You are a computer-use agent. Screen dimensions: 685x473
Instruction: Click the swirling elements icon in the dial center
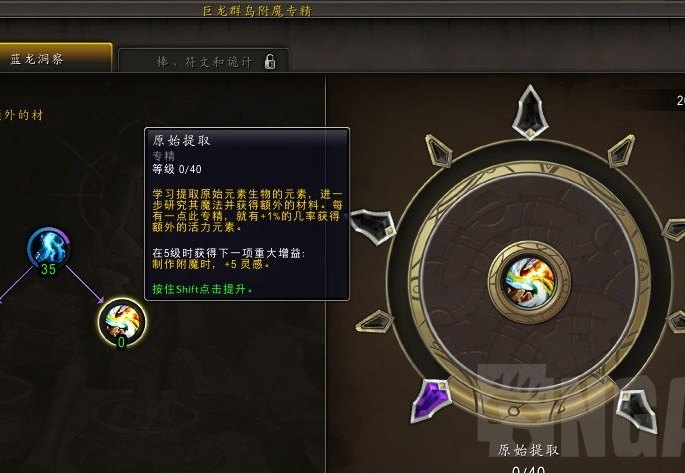529,282
